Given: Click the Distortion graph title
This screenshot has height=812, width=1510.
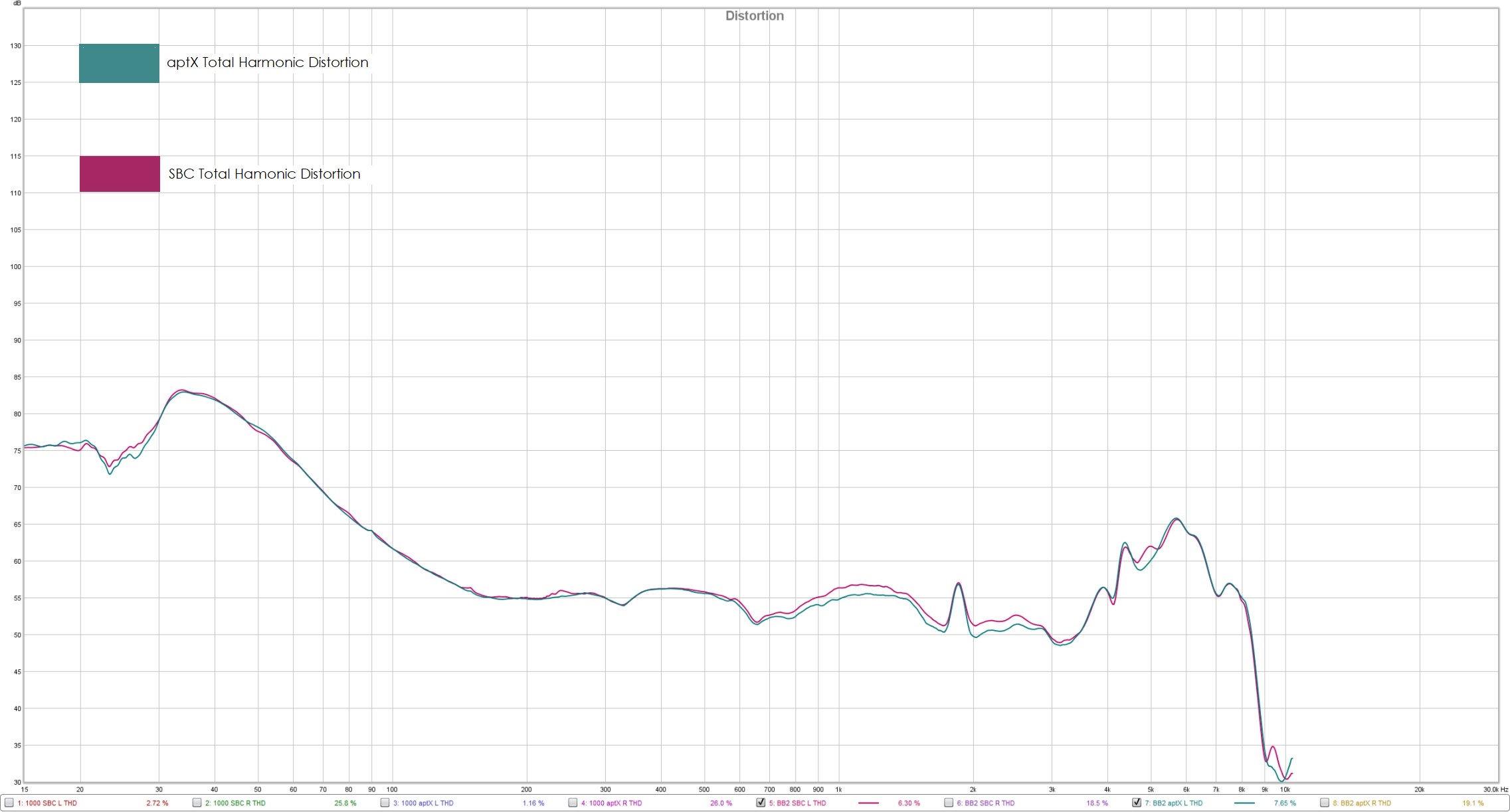Looking at the screenshot, I should pos(754,16).
